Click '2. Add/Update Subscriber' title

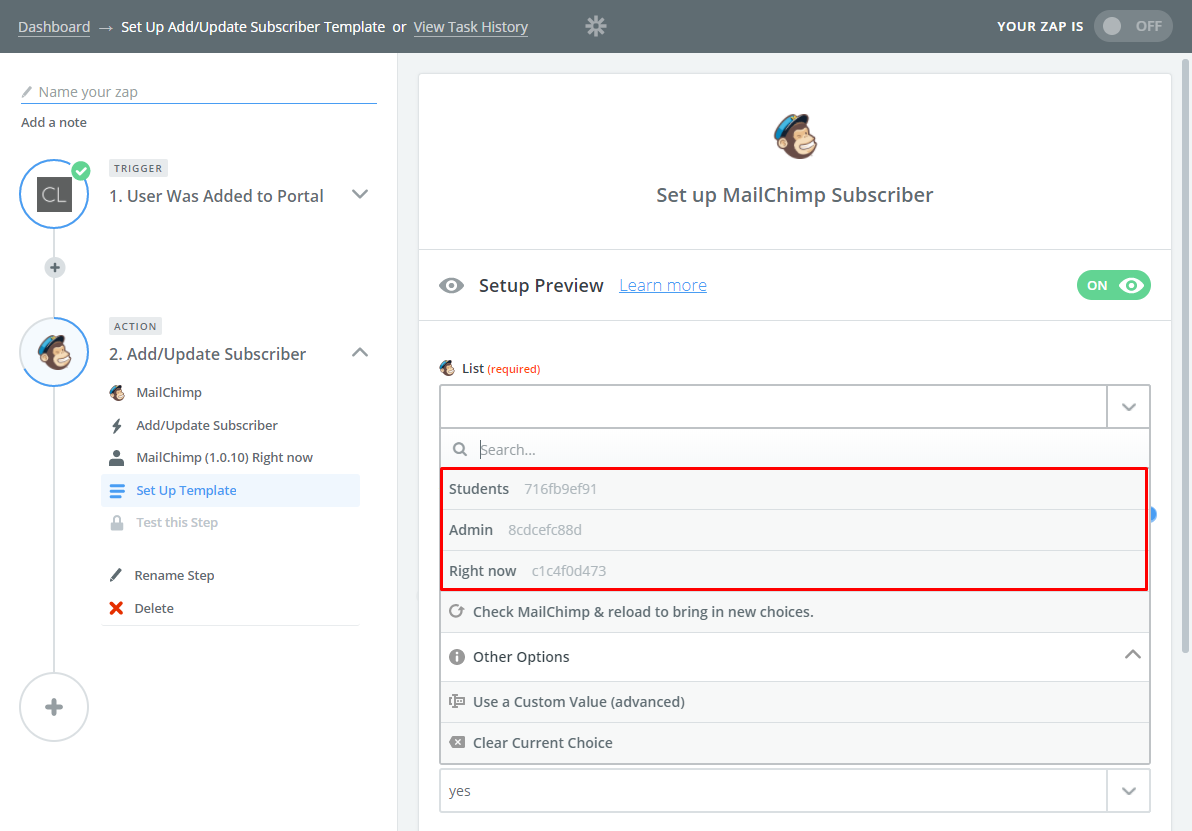coord(208,354)
